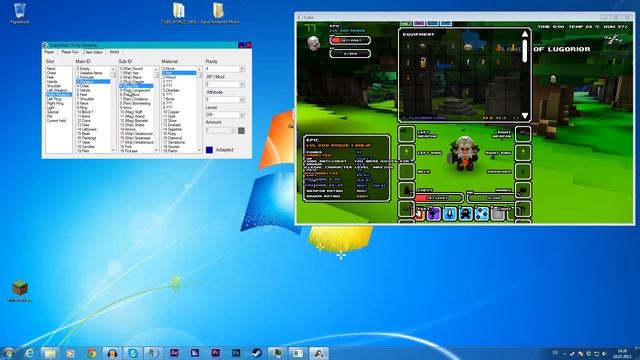Viewport: 640px width, 360px height.
Task: Open After Effects from the taskbar
Action: click(174, 353)
